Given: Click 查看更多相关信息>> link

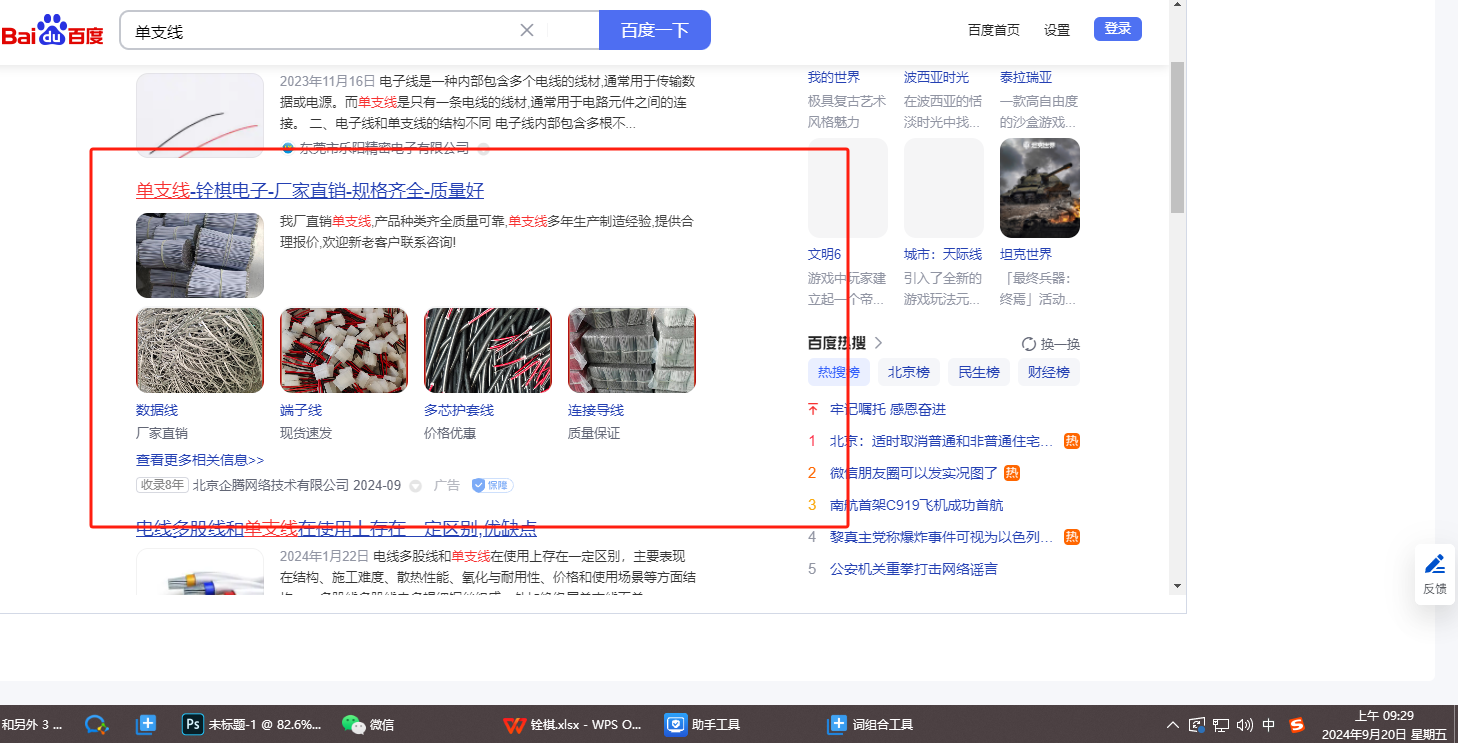Looking at the screenshot, I should click(200, 460).
